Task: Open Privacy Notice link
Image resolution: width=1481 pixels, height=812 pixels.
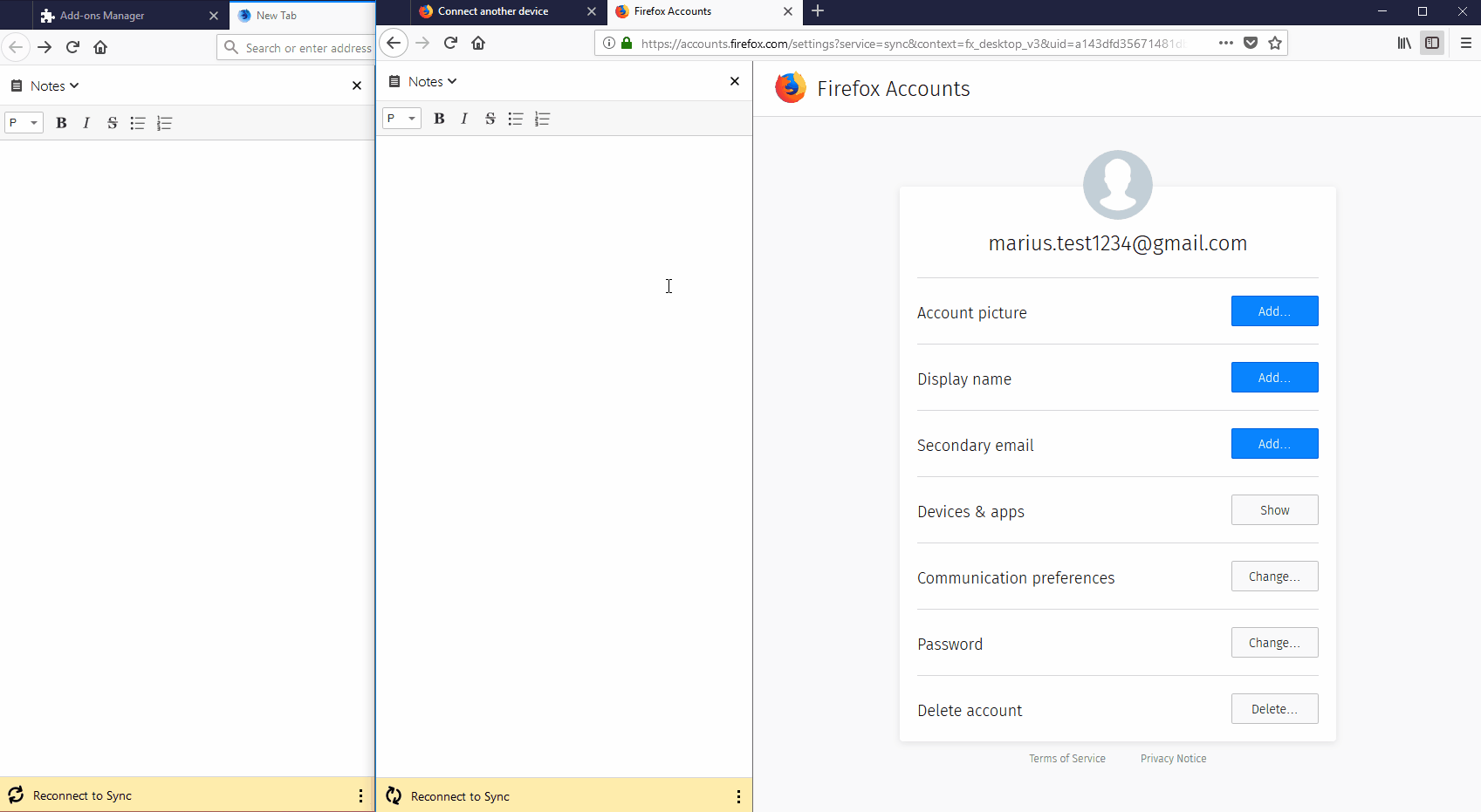Action: [1173, 759]
